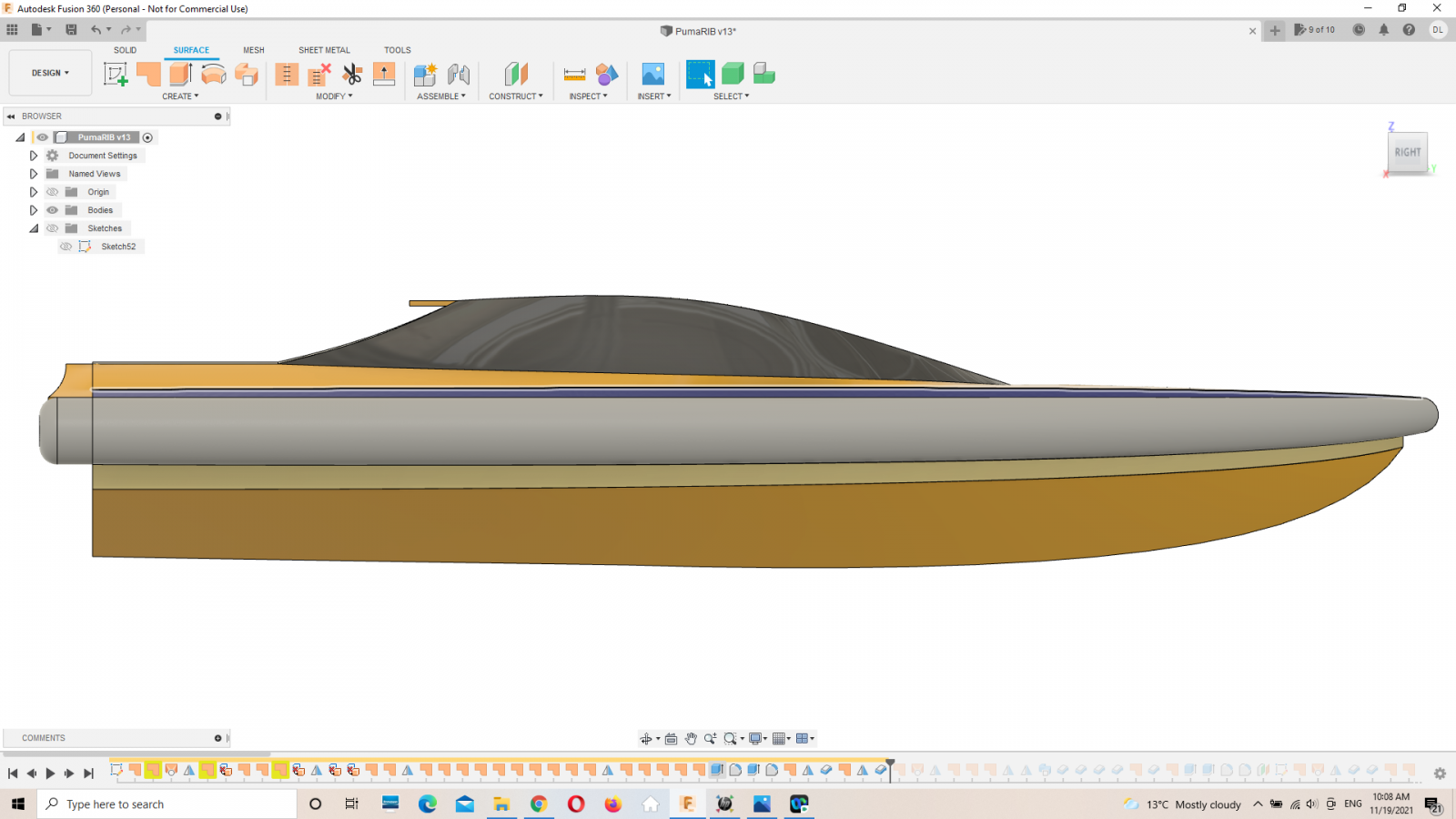Open the ASSEMBLE dropdown menu
The height and width of the screenshot is (819, 1456).
point(441,96)
